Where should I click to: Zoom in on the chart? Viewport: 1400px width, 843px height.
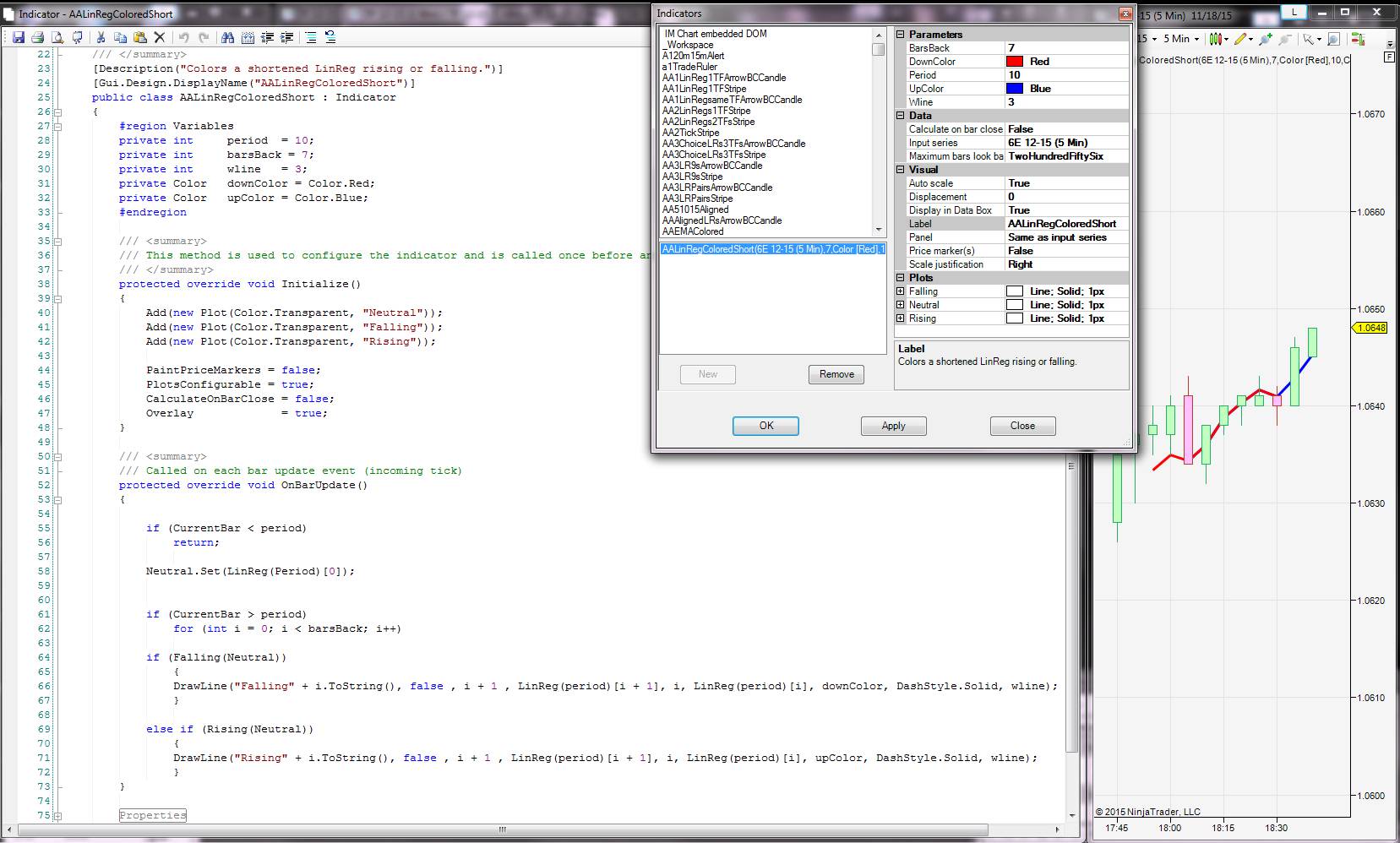coord(1265,39)
